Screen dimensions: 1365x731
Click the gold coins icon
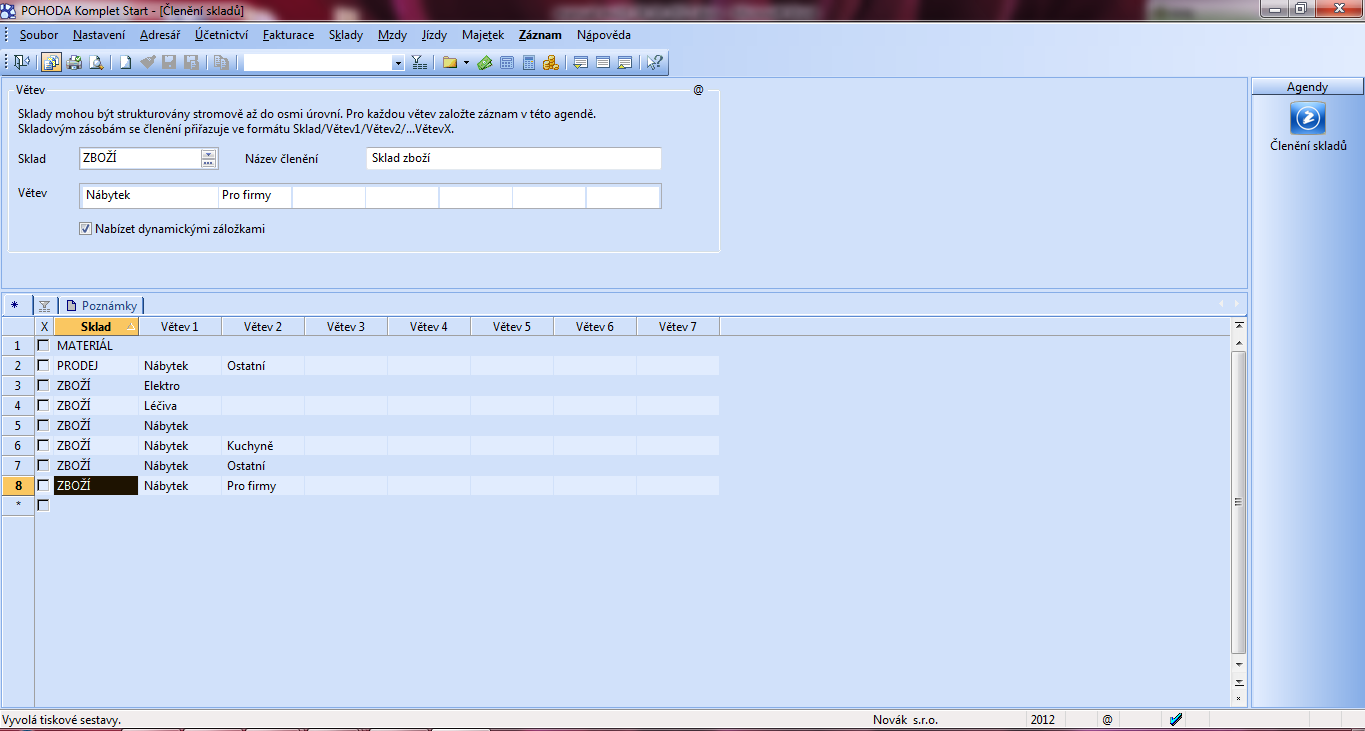(x=551, y=63)
